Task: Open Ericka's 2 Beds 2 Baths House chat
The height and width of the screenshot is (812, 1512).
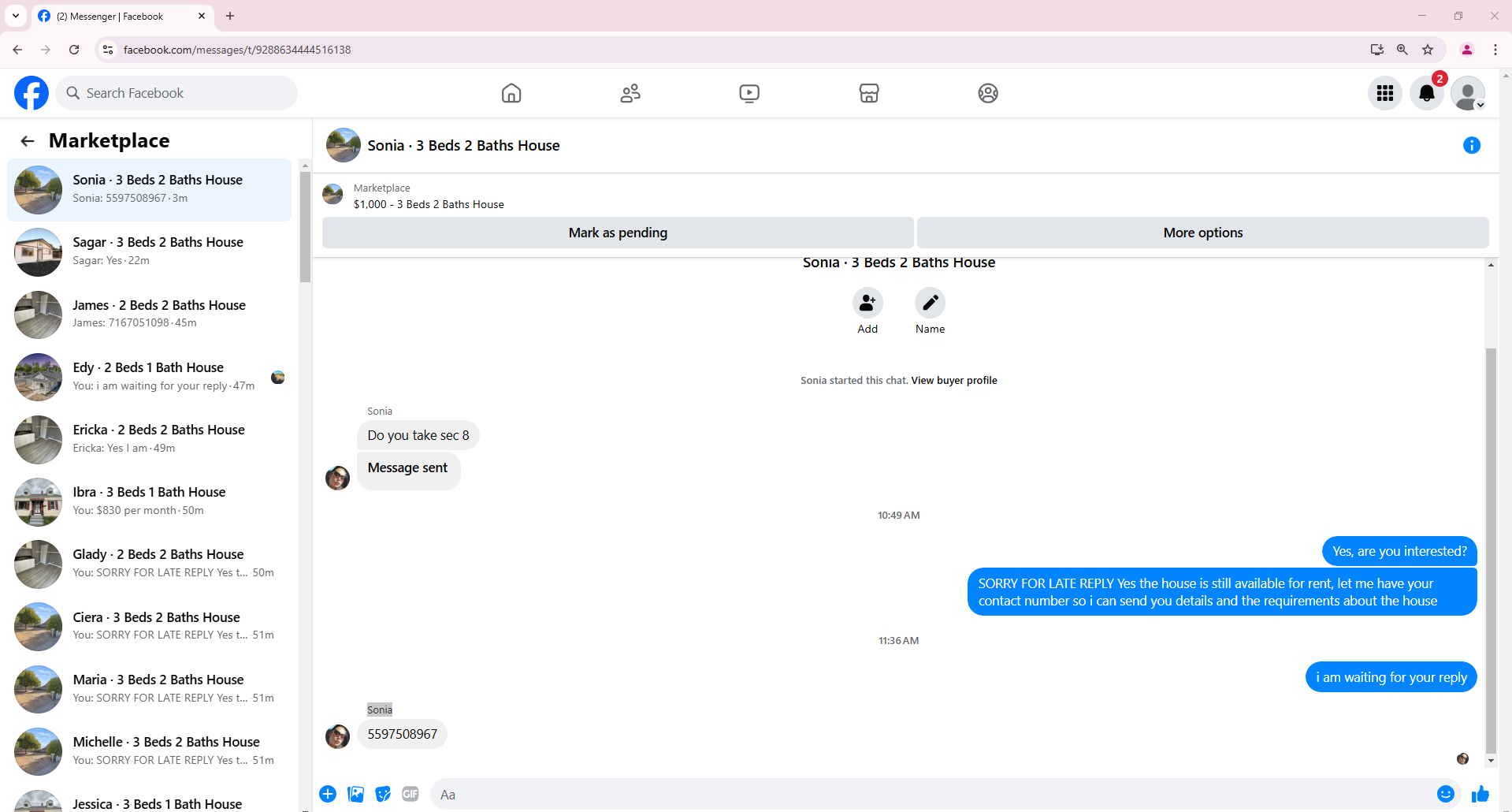Action: tap(150, 439)
